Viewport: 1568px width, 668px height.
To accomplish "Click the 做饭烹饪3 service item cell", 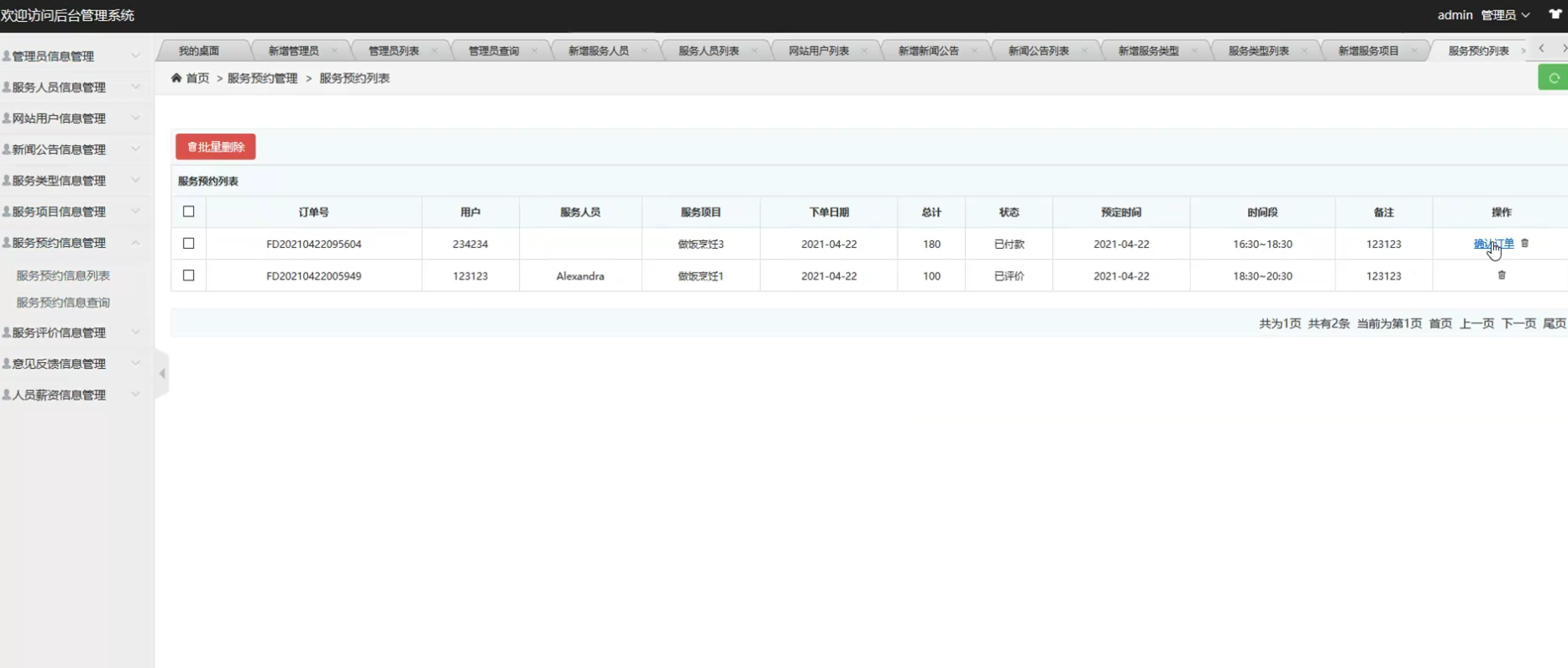I will tap(701, 244).
